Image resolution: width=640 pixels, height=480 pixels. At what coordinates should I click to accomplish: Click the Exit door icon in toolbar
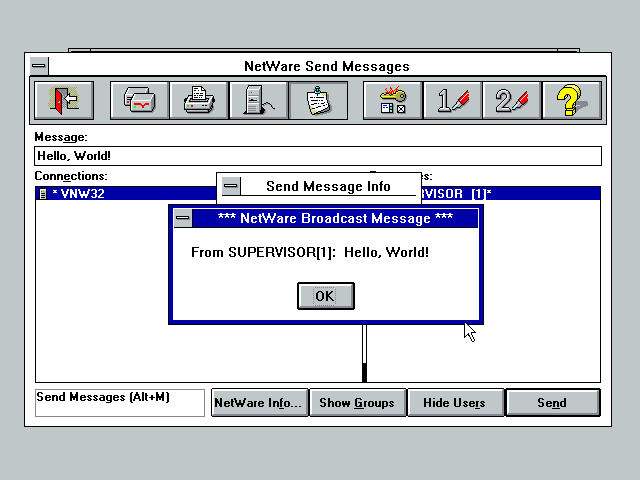click(64, 100)
